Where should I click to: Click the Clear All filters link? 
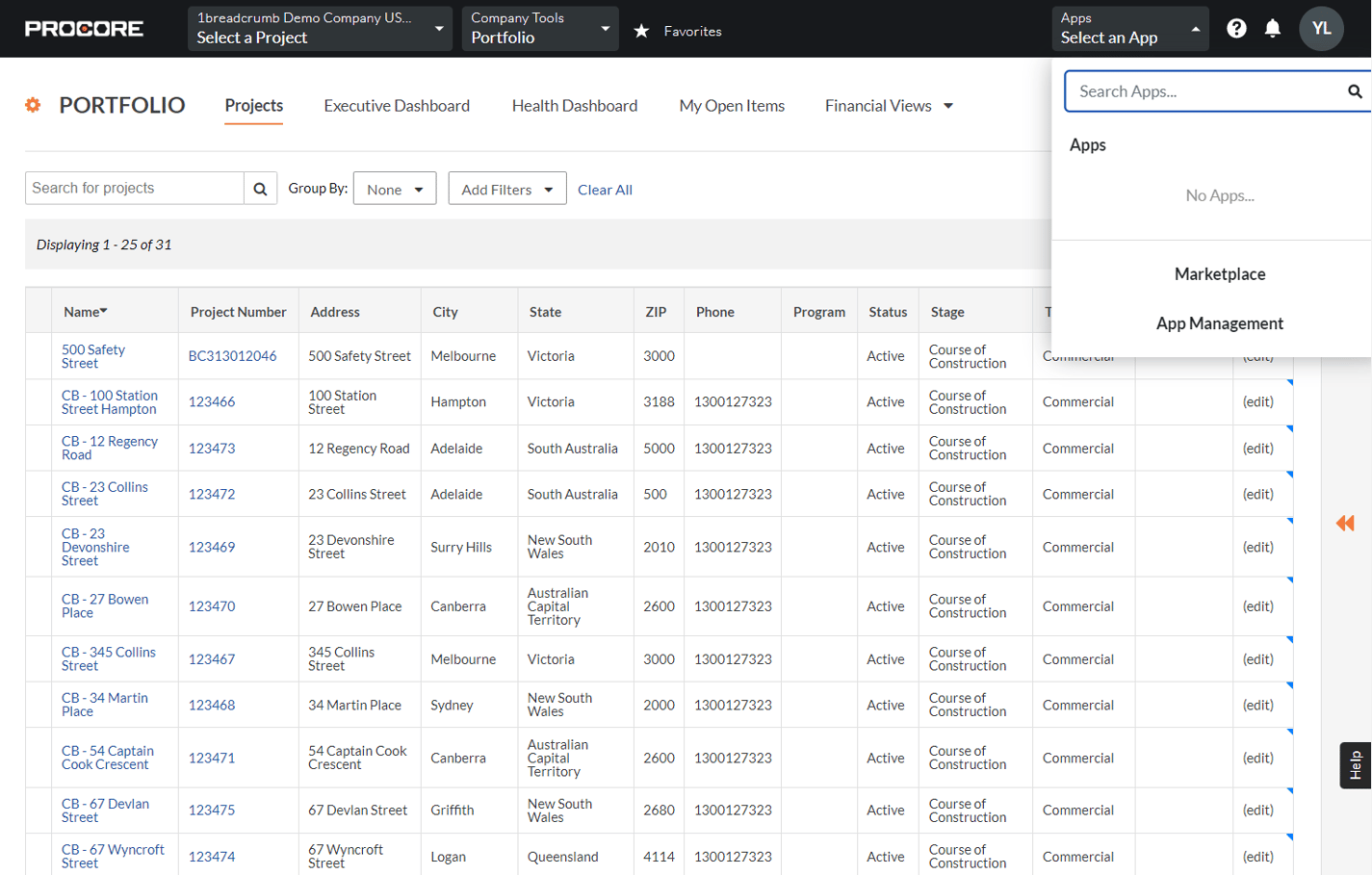(x=605, y=190)
